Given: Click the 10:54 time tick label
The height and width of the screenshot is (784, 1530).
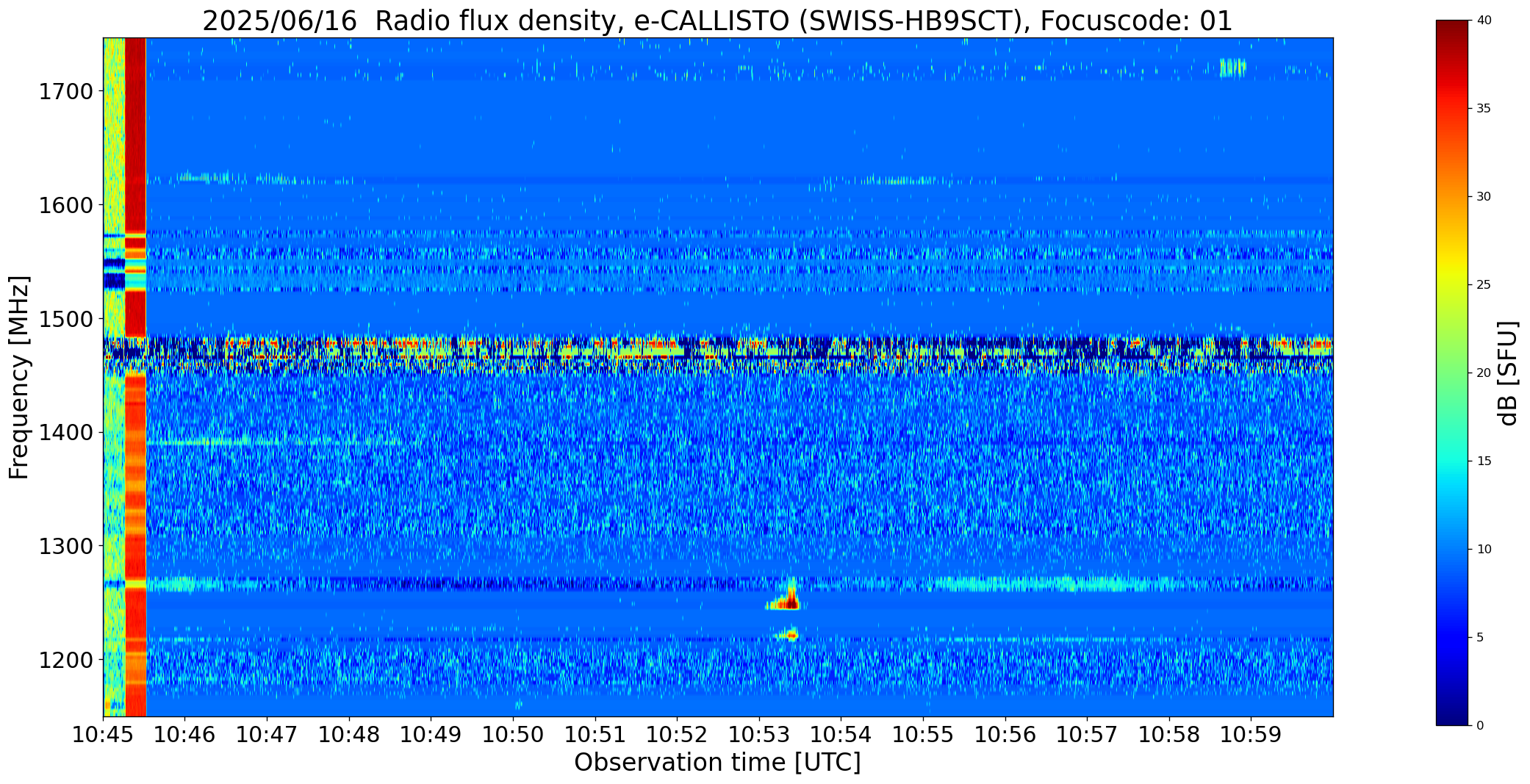Looking at the screenshot, I should 841,734.
